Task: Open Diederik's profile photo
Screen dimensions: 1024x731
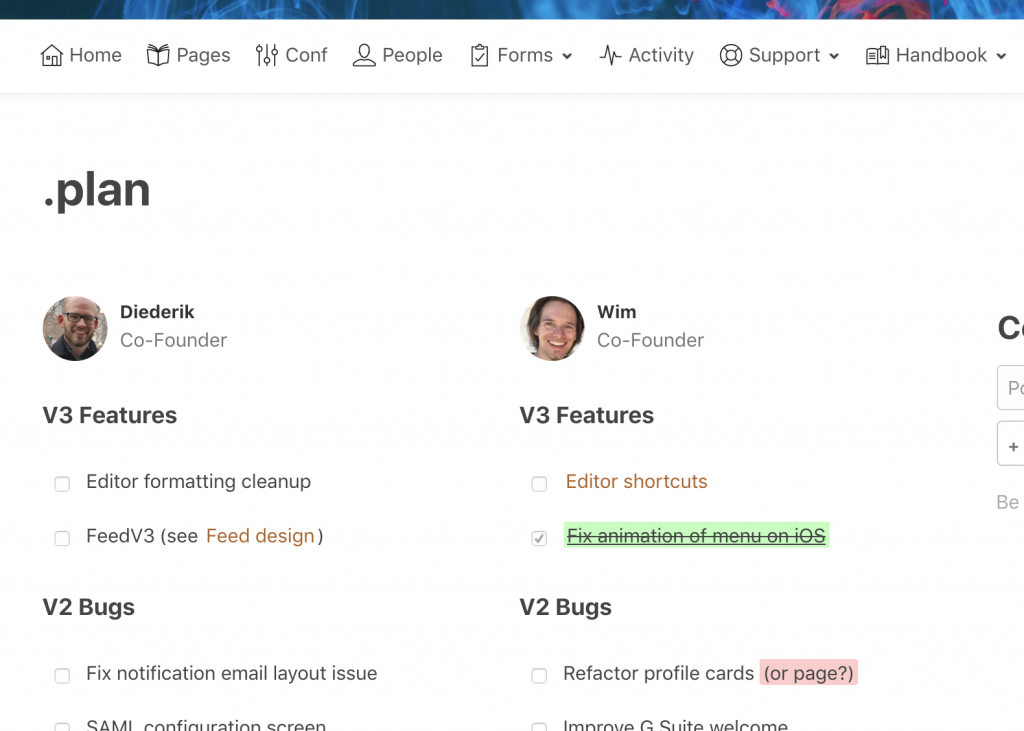Action: [75, 329]
